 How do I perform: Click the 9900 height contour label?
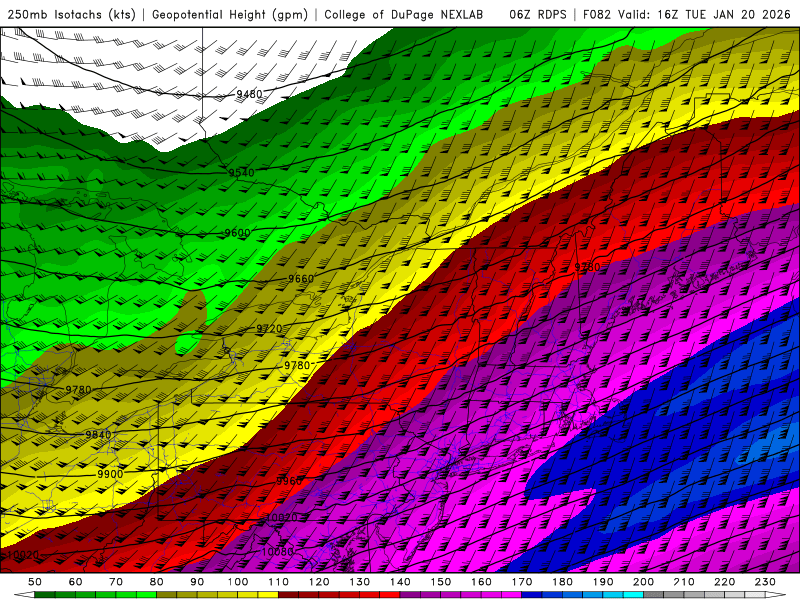click(110, 474)
